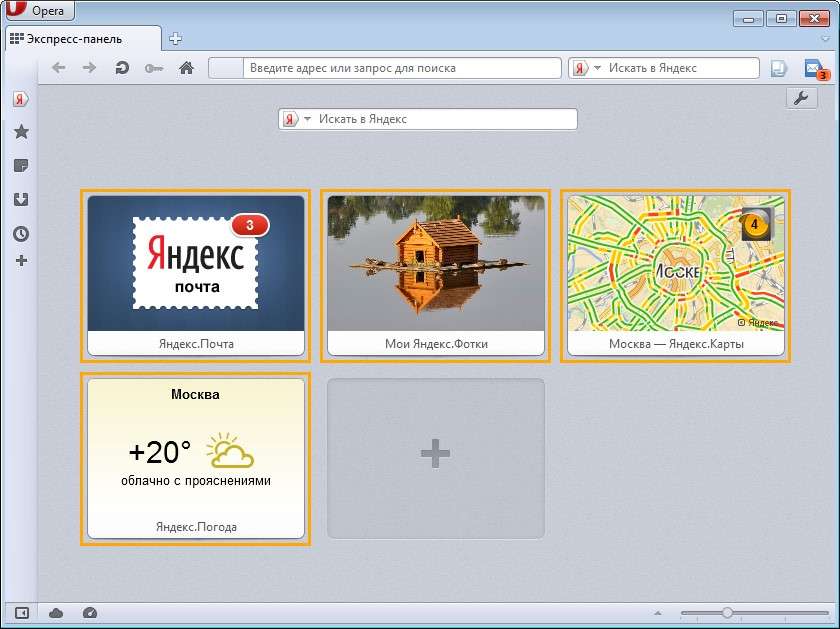
Task: Click Москва heading in weather tile
Action: point(196,394)
